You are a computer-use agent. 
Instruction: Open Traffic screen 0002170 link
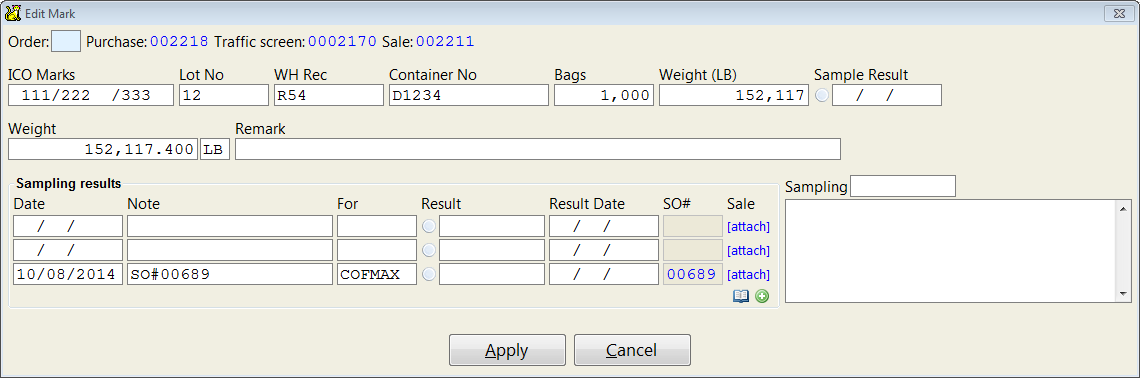click(342, 42)
